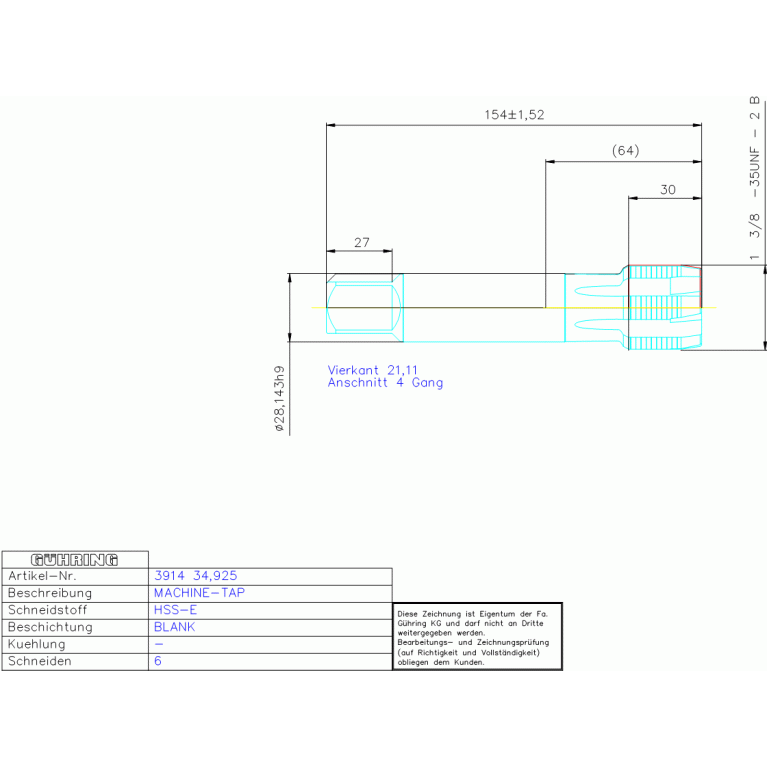Viewport: 767px width, 767px height.
Task: Select the (64) reference dimension
Action: click(x=626, y=151)
